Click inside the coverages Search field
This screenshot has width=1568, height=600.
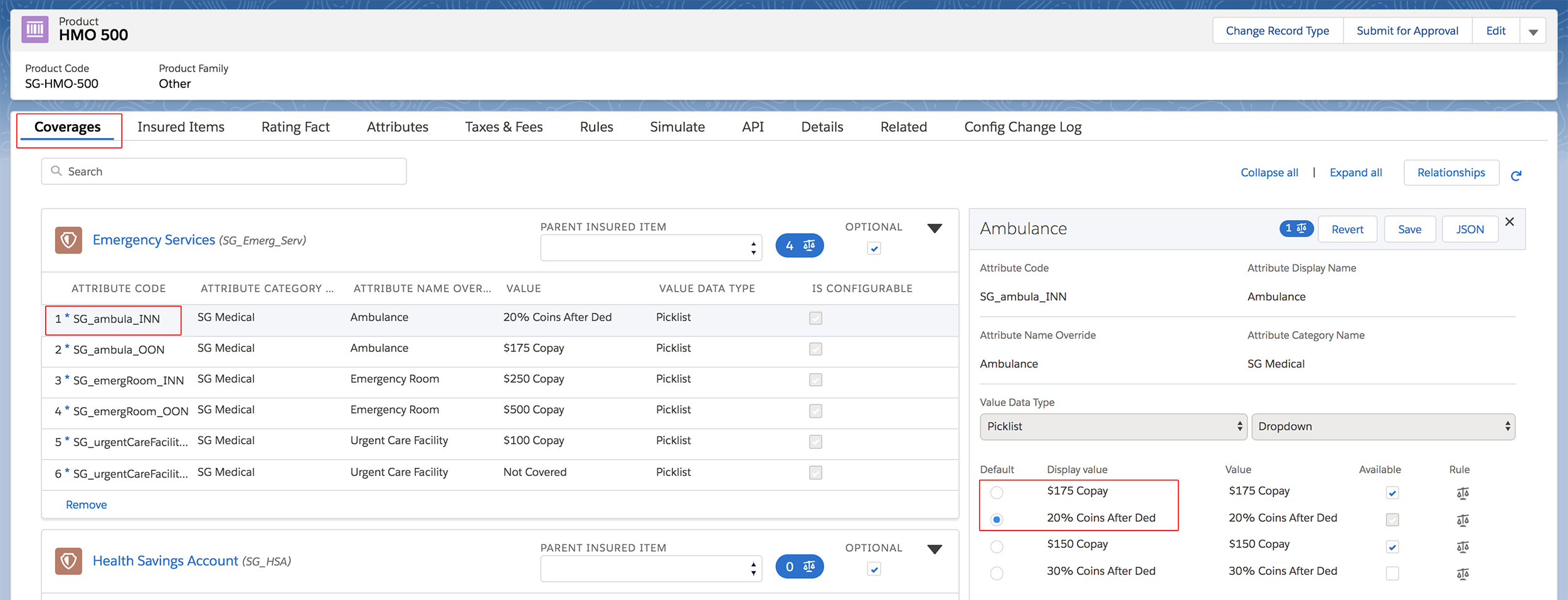220,171
